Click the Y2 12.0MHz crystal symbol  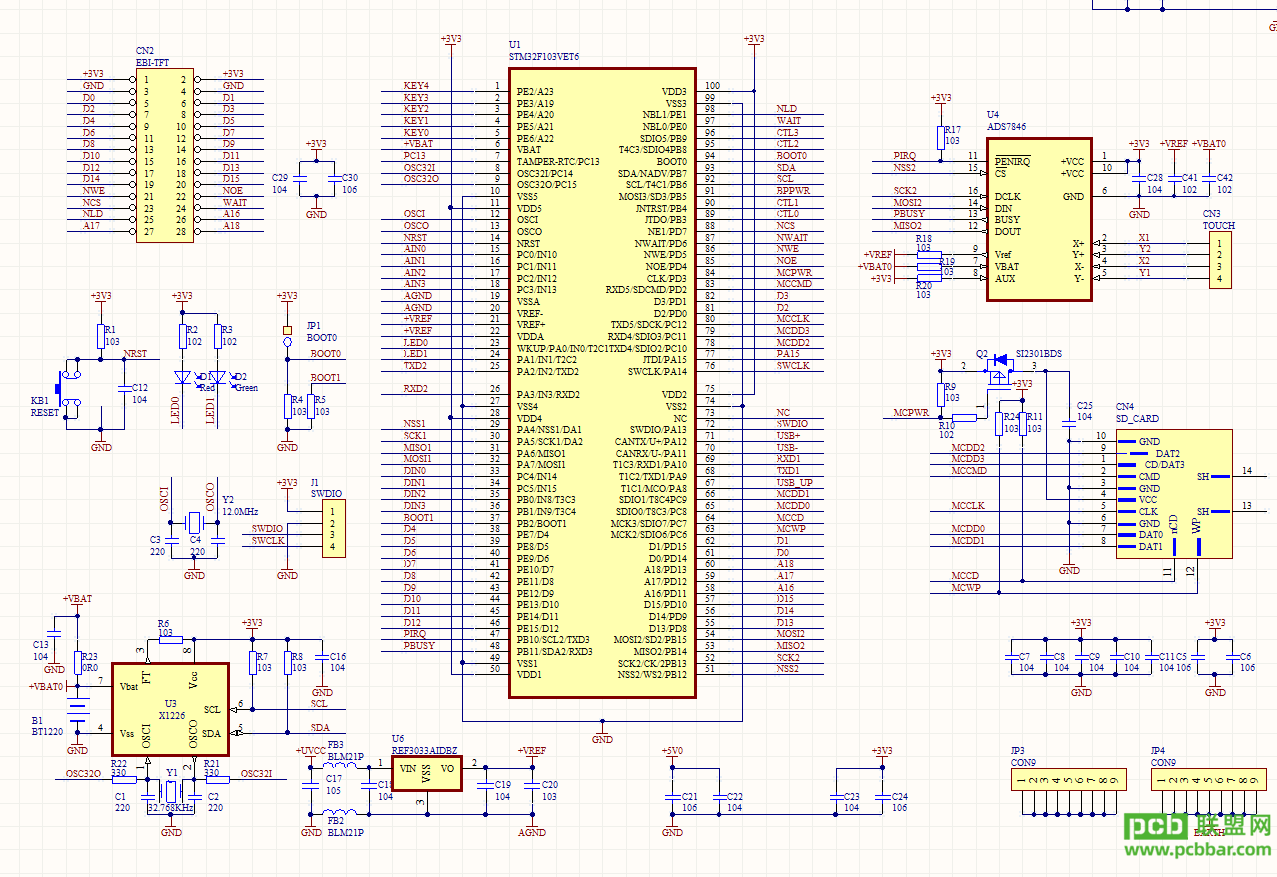[195, 523]
